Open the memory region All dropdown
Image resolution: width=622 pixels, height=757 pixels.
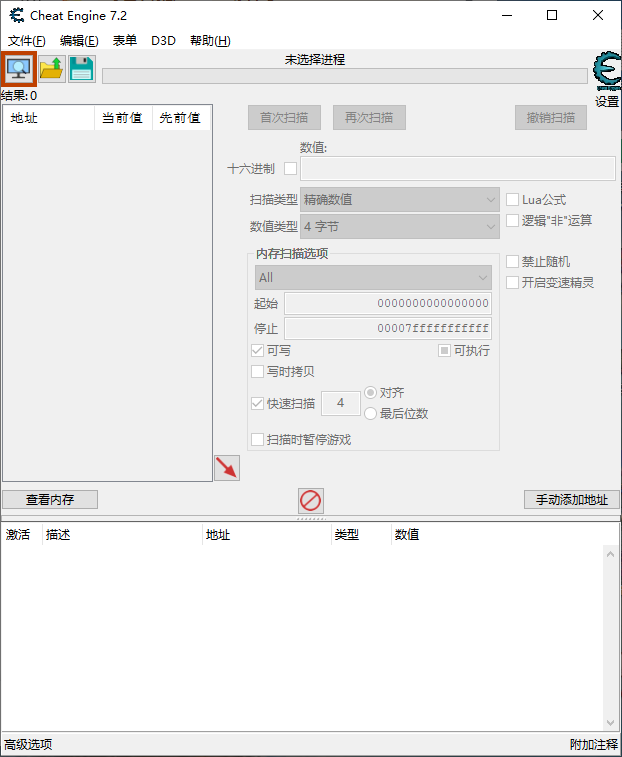[373, 278]
